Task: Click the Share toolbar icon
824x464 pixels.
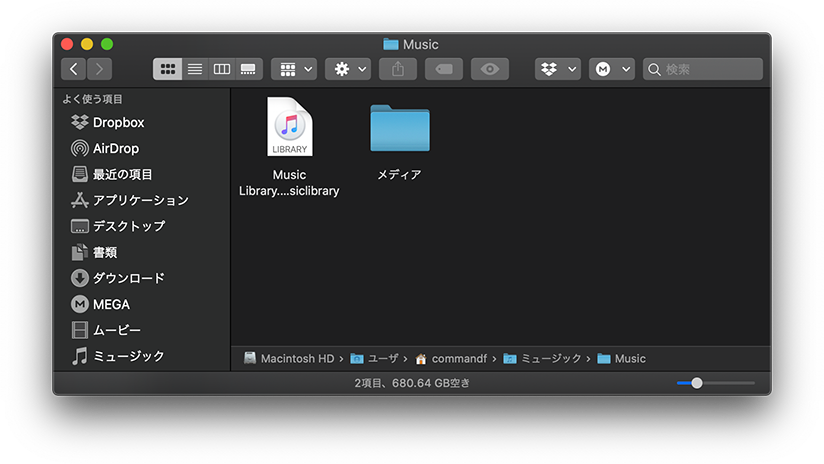Action: [x=398, y=69]
